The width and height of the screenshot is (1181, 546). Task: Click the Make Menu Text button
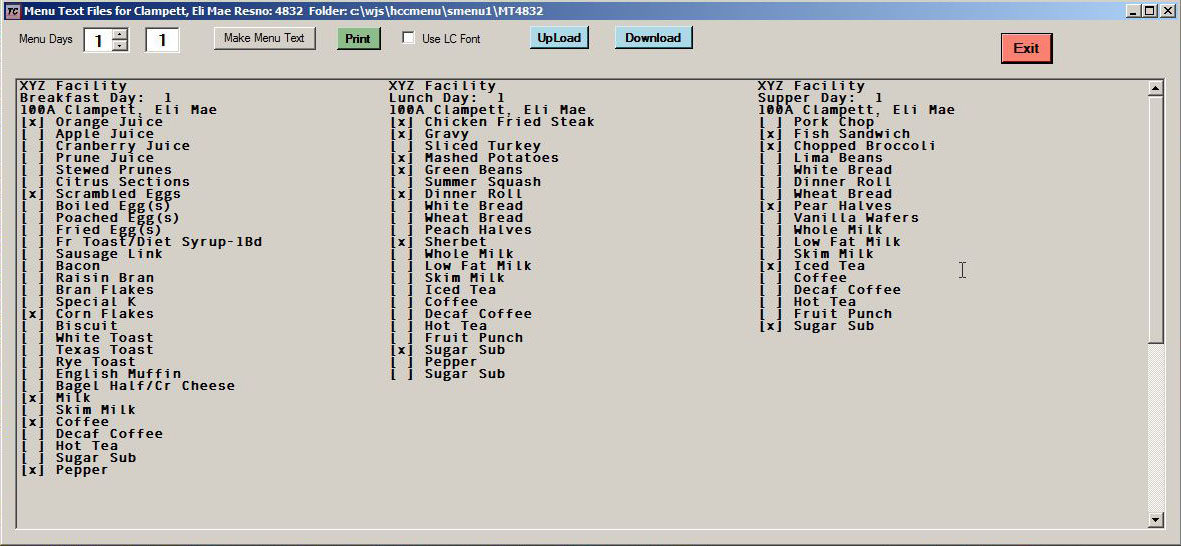[264, 38]
